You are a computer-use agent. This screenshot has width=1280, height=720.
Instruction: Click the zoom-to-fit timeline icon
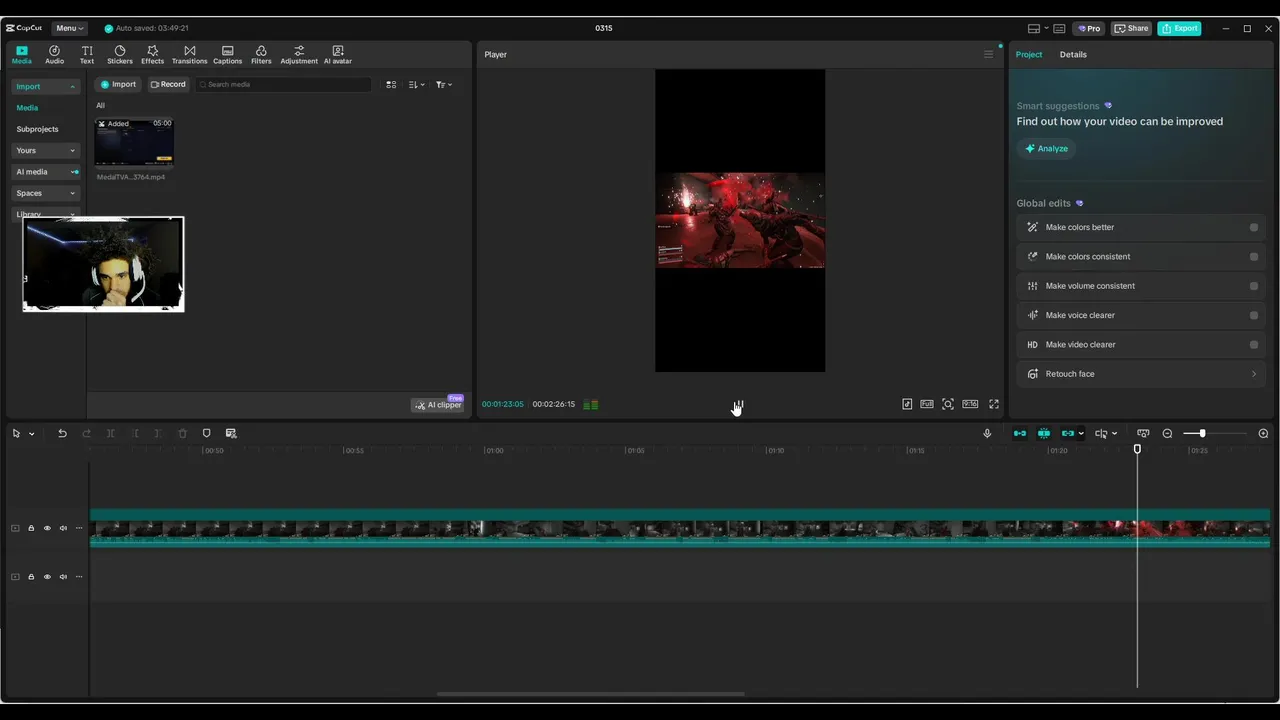(x=1143, y=433)
